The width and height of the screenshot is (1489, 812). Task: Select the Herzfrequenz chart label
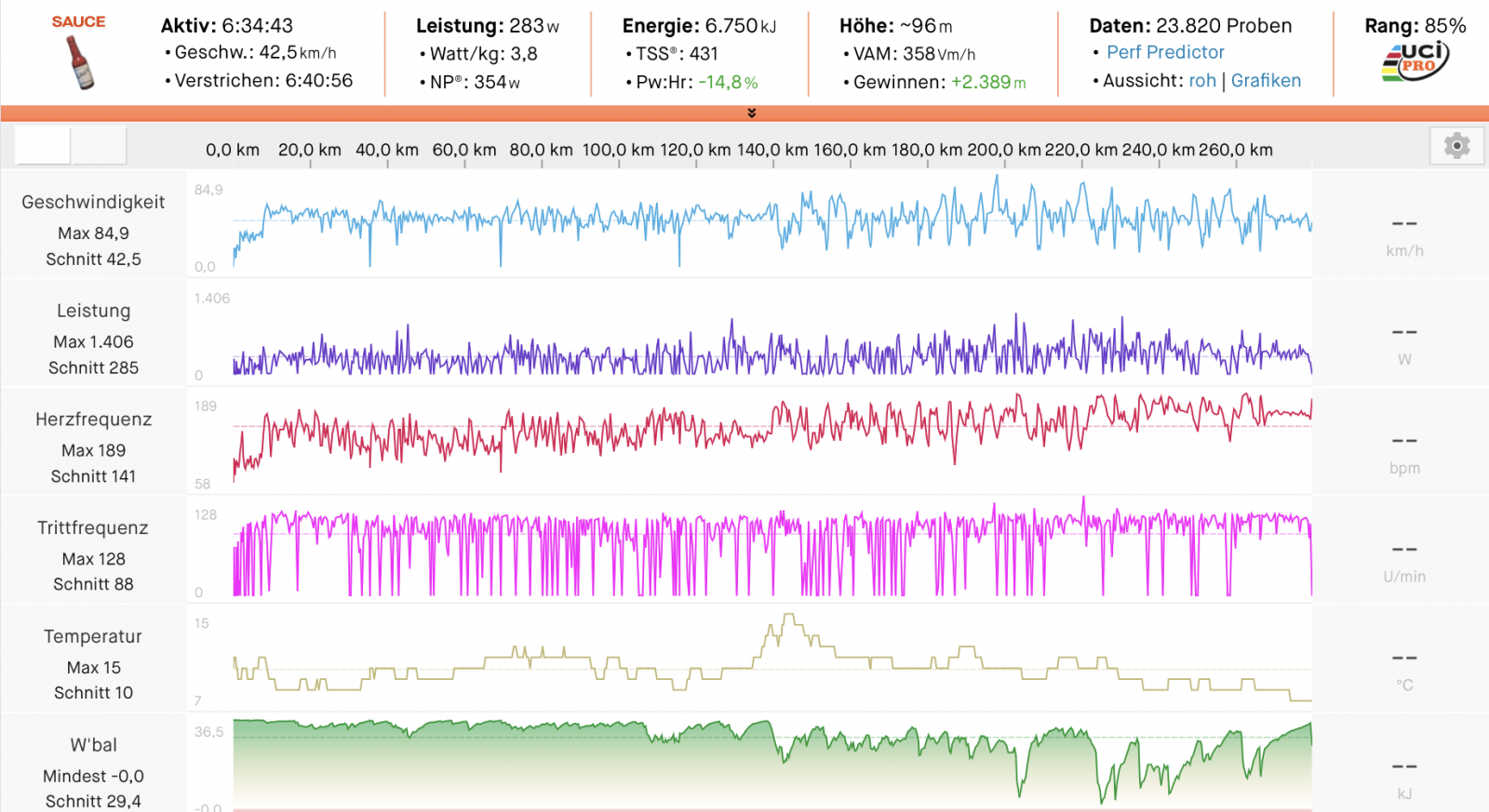93,419
